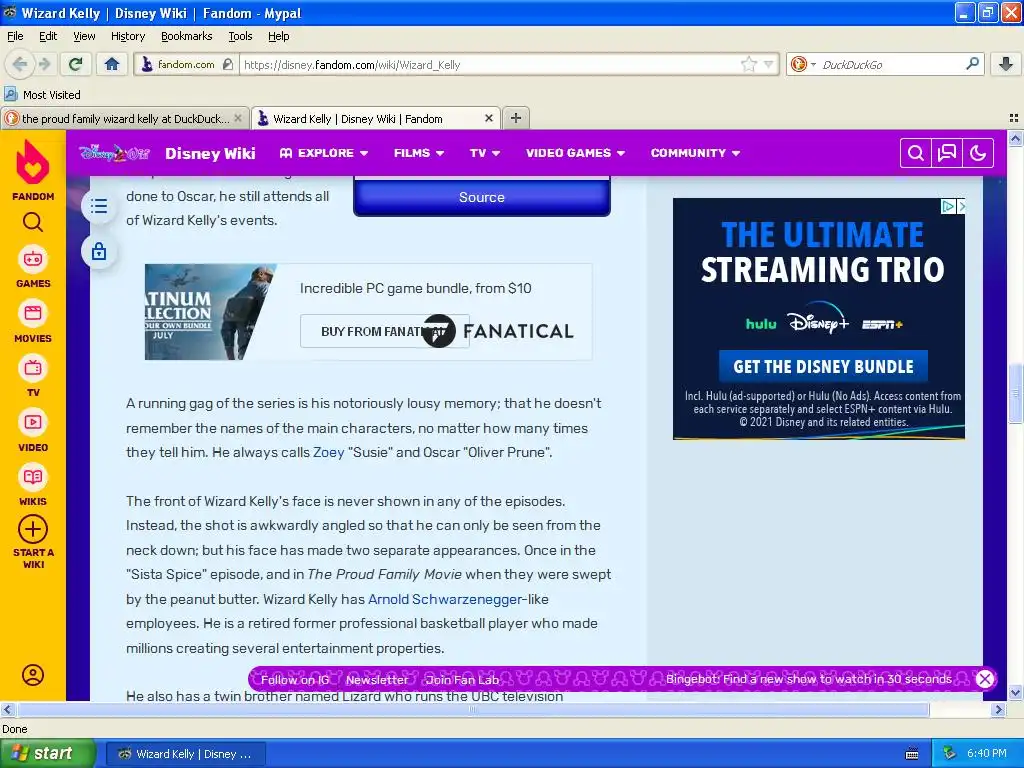Click Get the Disney Bundle button
Image resolution: width=1024 pixels, height=768 pixels.
pyautogui.click(x=823, y=366)
